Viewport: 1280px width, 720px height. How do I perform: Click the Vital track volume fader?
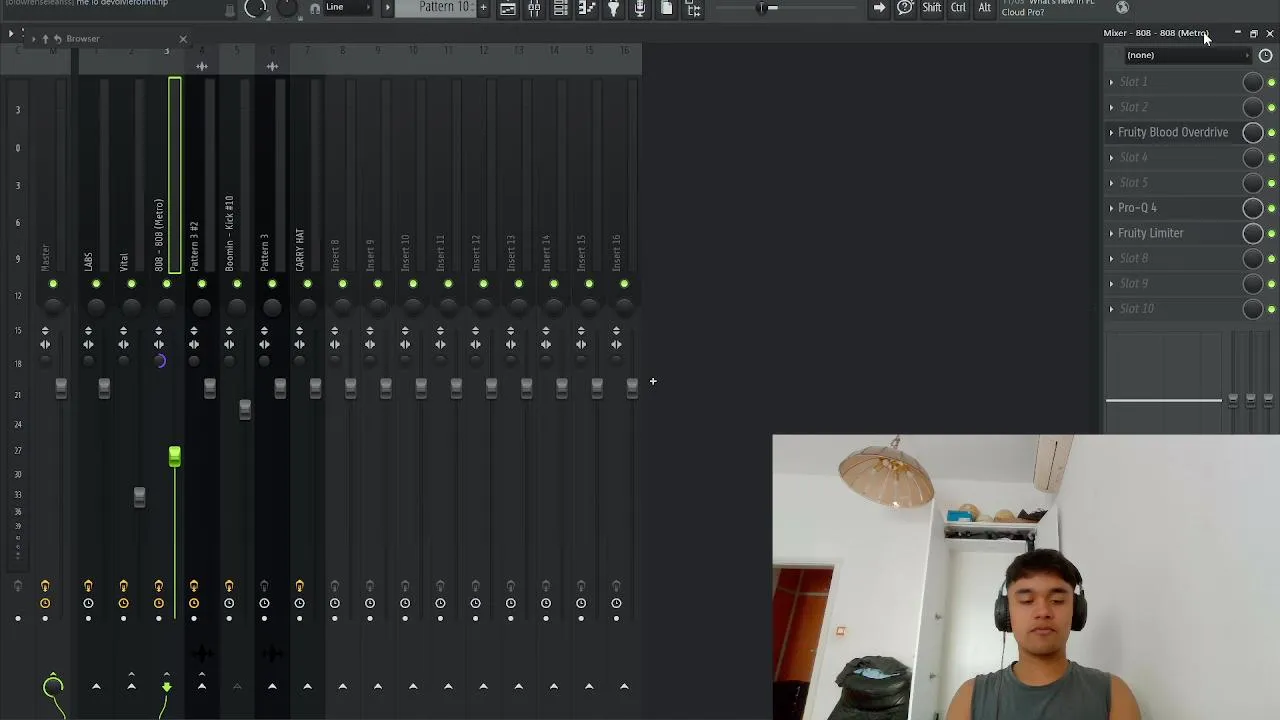pyautogui.click(x=139, y=496)
